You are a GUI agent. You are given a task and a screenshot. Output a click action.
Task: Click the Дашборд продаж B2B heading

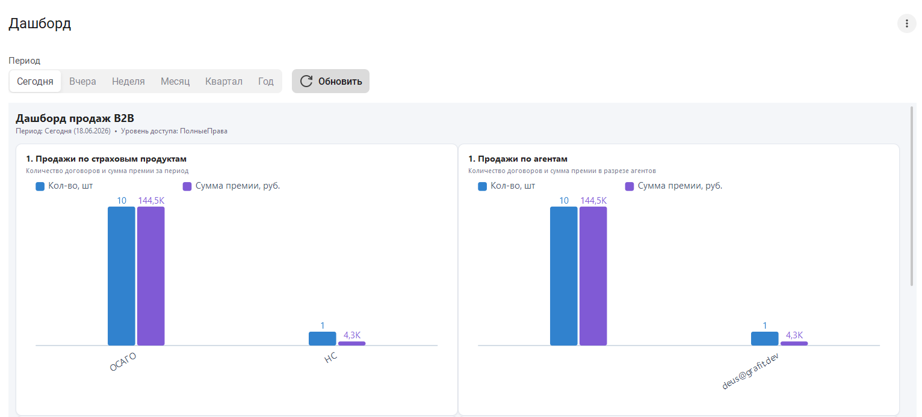[x=75, y=119]
